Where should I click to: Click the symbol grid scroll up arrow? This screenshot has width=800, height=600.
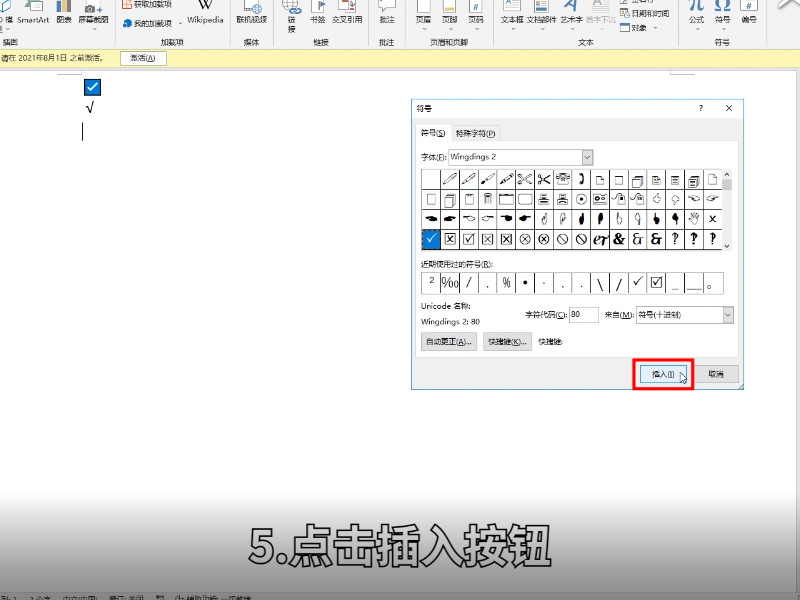(727, 174)
